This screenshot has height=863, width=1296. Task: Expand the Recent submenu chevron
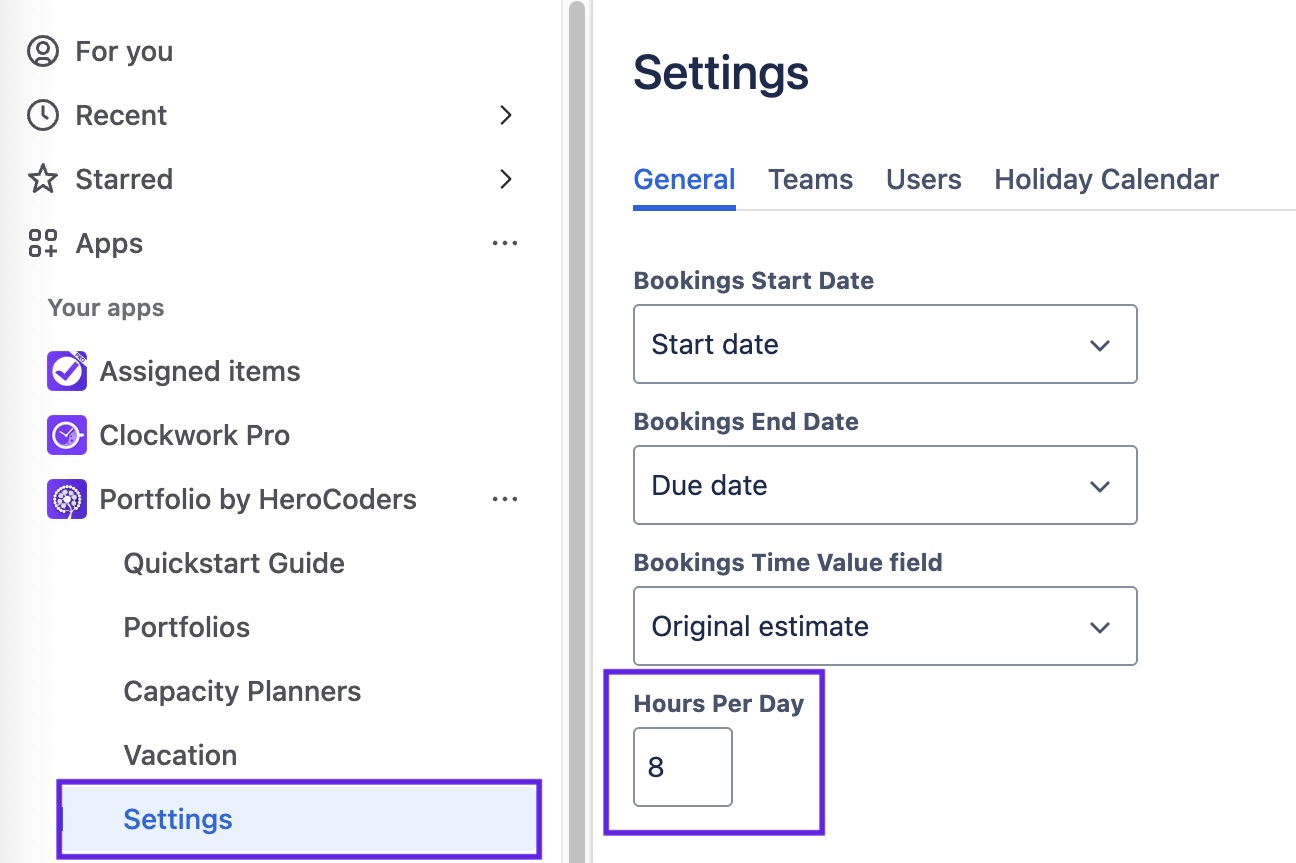(506, 116)
